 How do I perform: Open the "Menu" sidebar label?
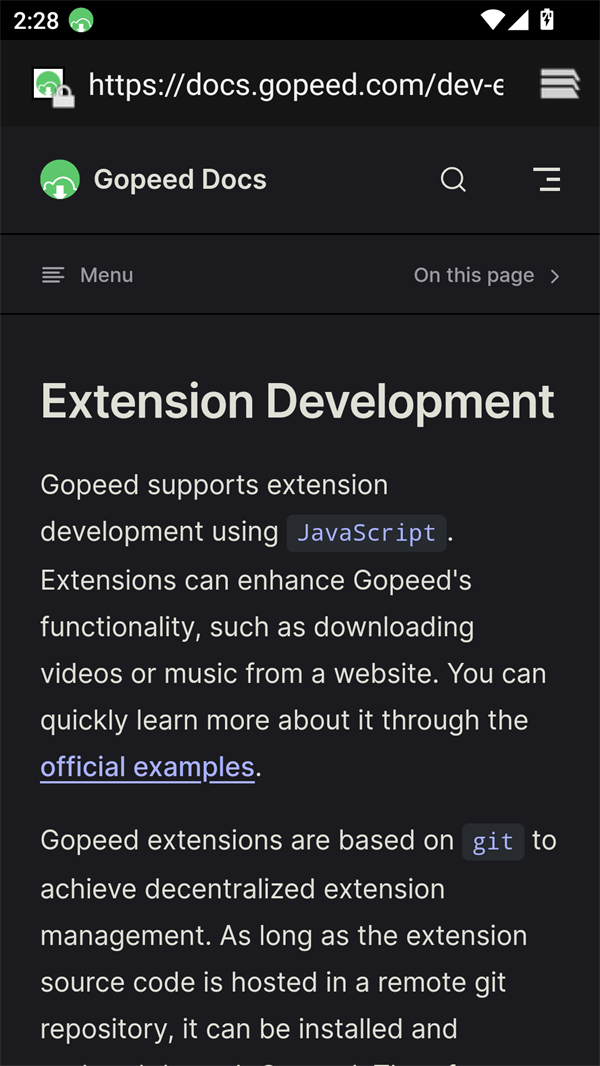pos(106,275)
